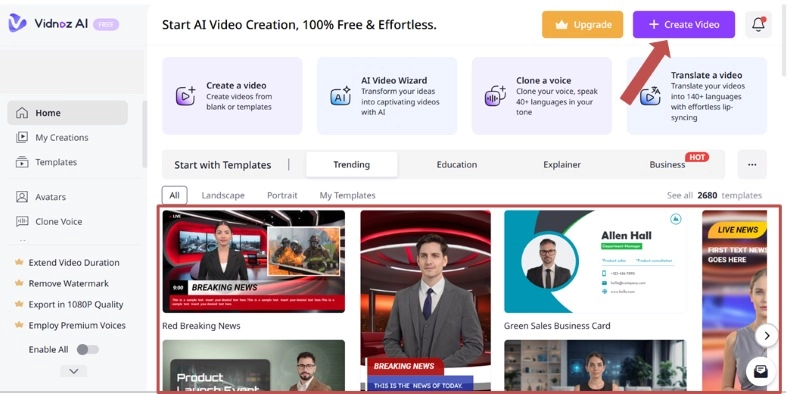Open the floating inbox message icon
Viewport: 800px width, 394px height.
click(x=761, y=372)
